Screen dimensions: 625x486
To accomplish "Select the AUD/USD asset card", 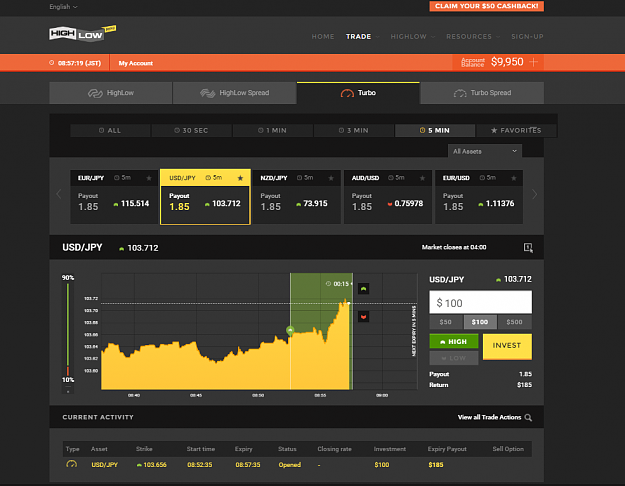I will [x=388, y=197].
